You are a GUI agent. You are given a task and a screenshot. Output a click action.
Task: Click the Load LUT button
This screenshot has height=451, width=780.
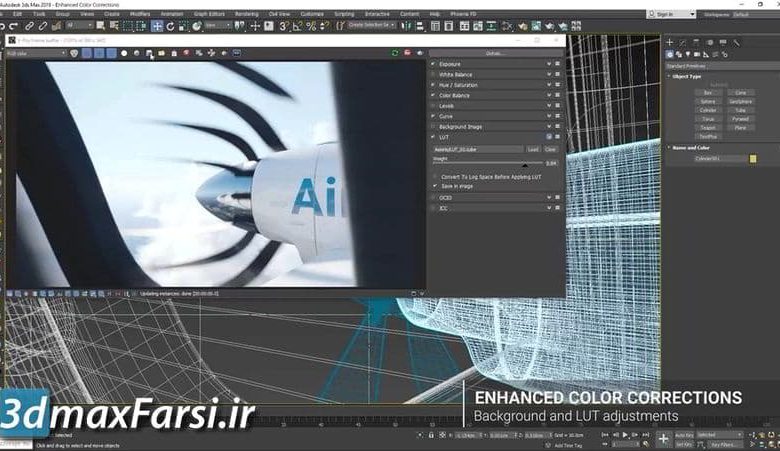[x=533, y=149]
